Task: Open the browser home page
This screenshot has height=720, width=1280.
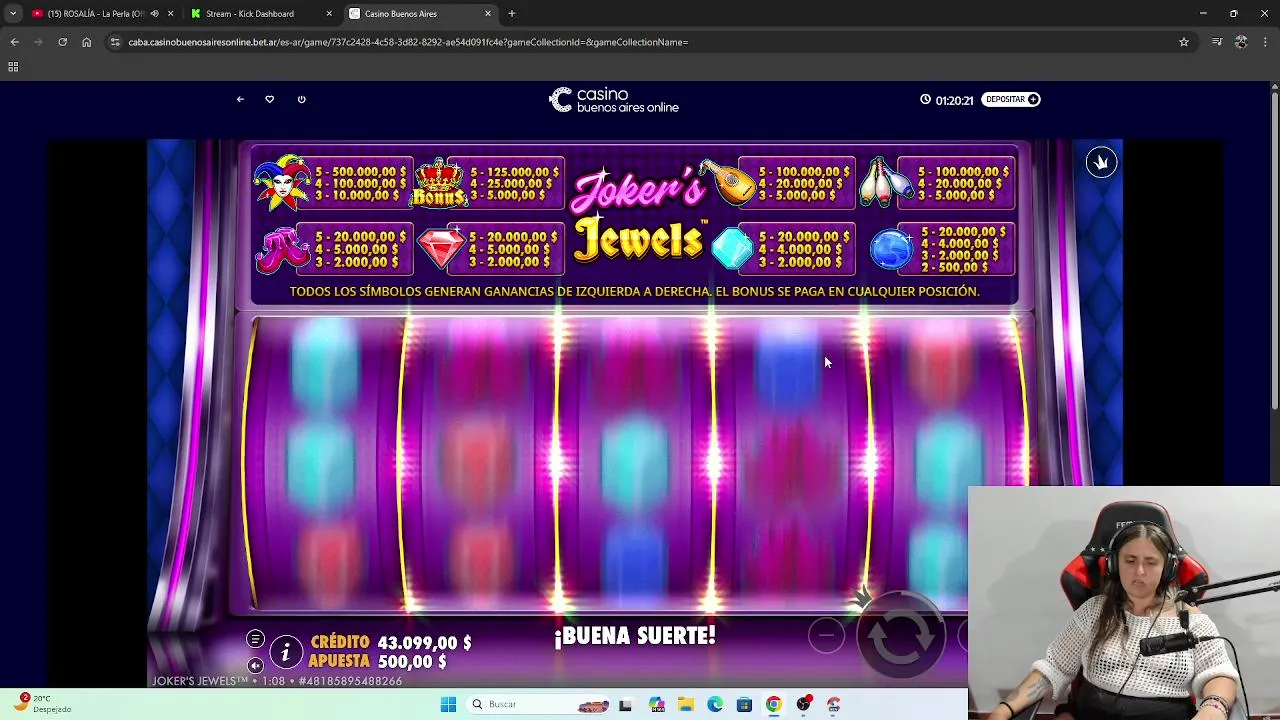Action: tap(86, 42)
